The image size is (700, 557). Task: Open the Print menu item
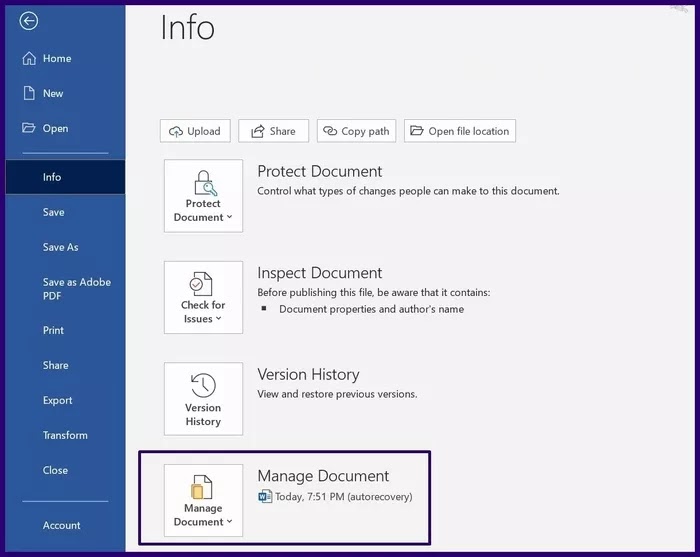tap(65, 330)
